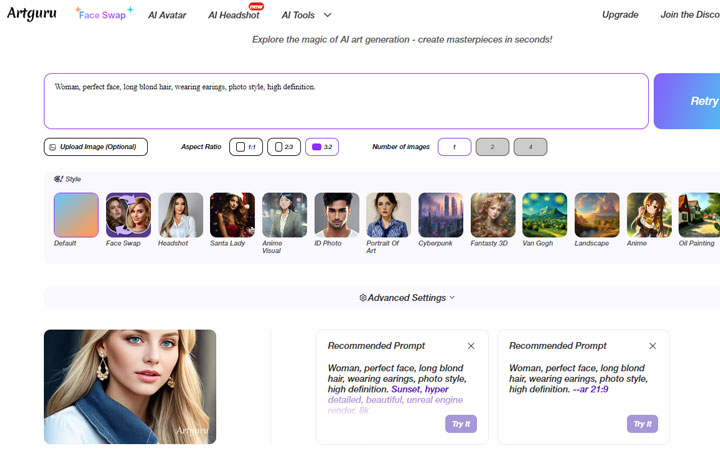
Task: Set aspect ratio to 3:2
Action: [x=322, y=147]
